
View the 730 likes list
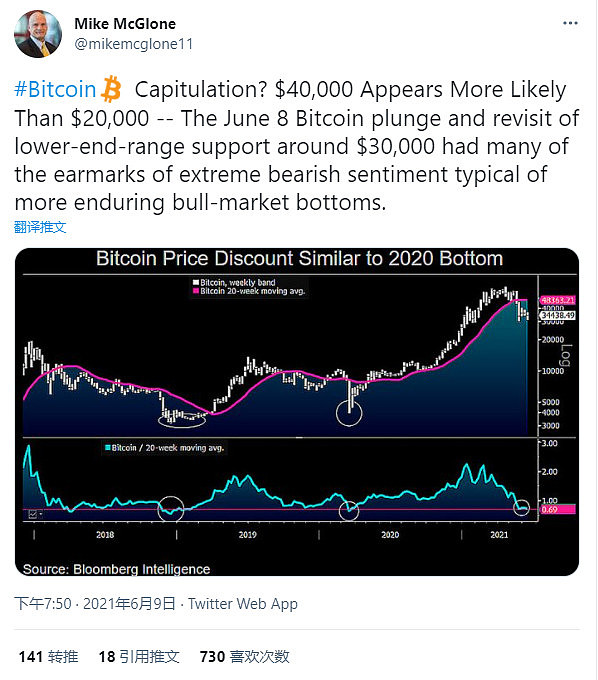coord(245,657)
